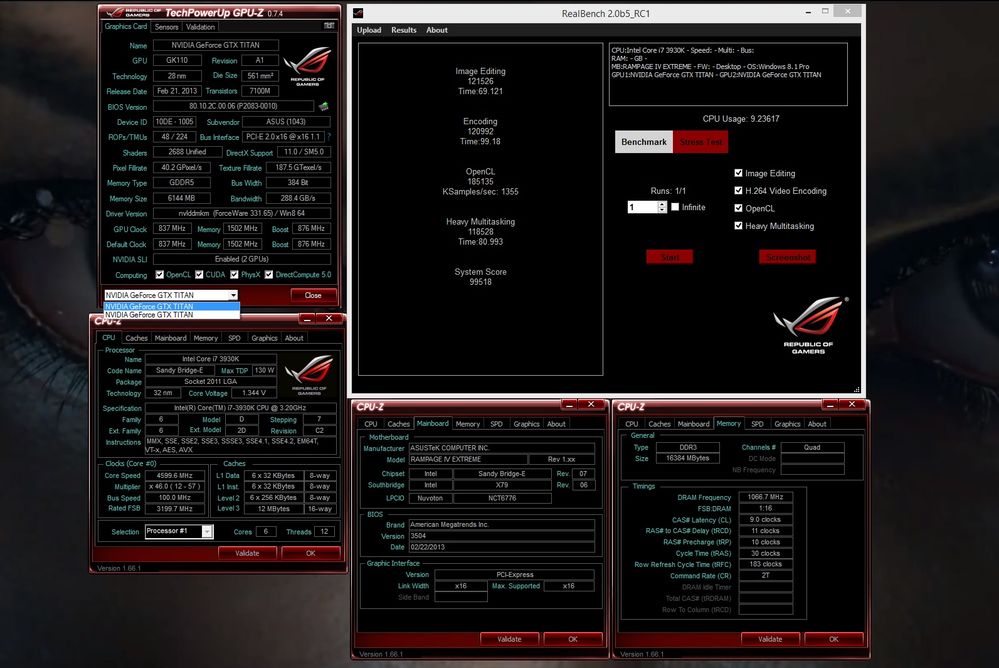Click the 'Enabled (2 GPUs)' NVIDIA SLI field

pyautogui.click(x=241, y=259)
